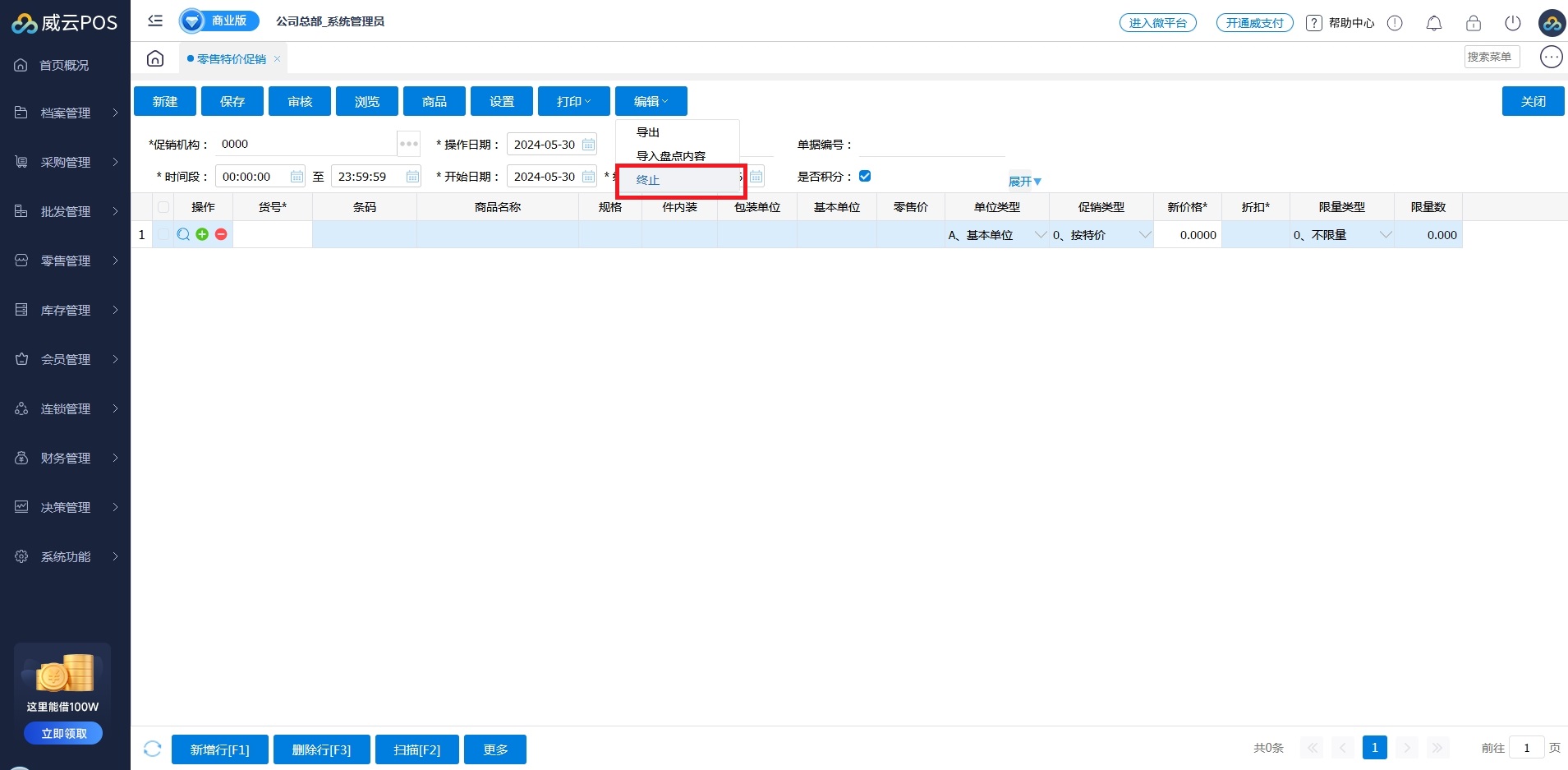Screen dimensions: 1568x770
Task: Click the lock screen icon
Action: coord(1473,23)
